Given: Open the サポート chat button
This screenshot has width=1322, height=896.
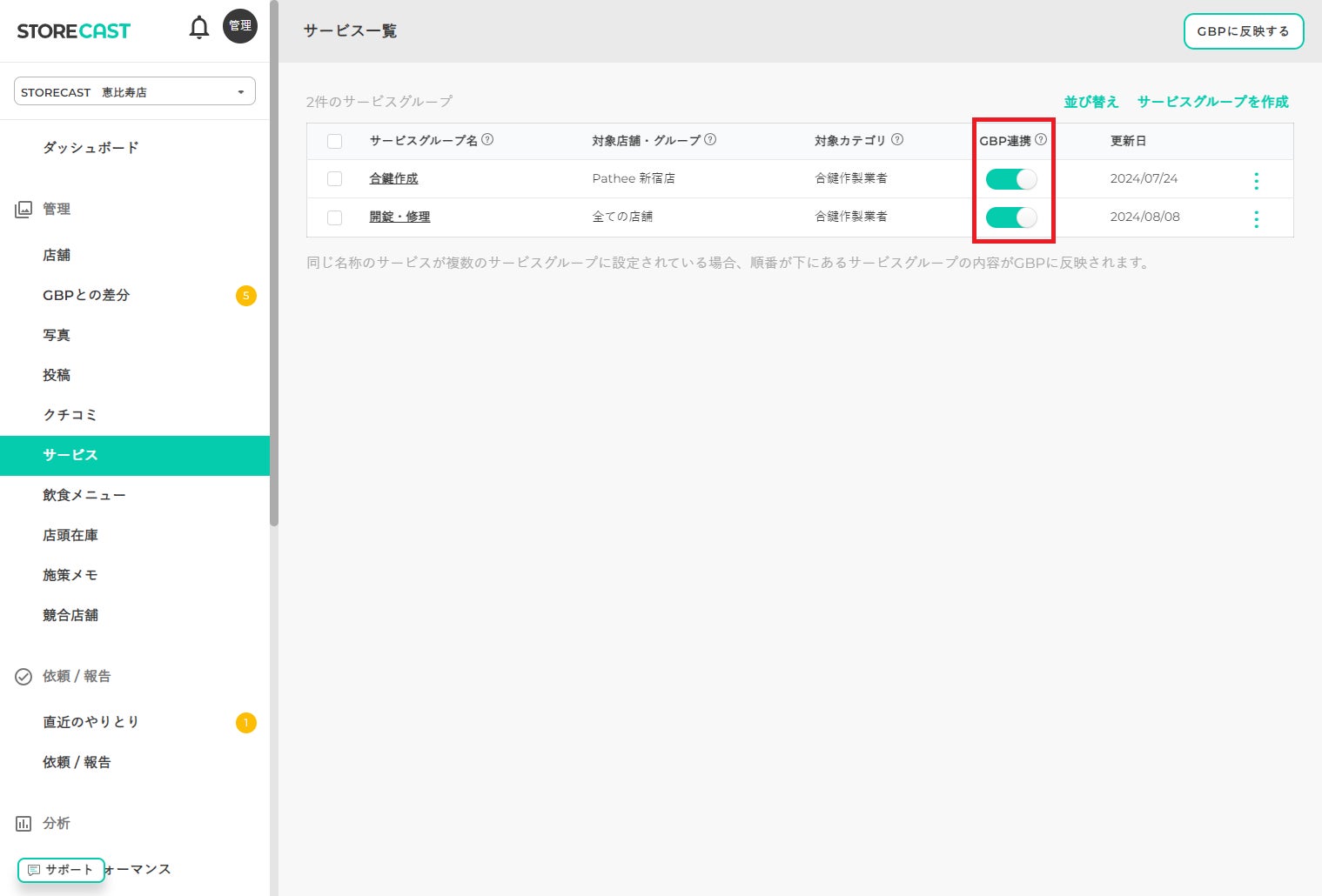Looking at the screenshot, I should pyautogui.click(x=61, y=870).
